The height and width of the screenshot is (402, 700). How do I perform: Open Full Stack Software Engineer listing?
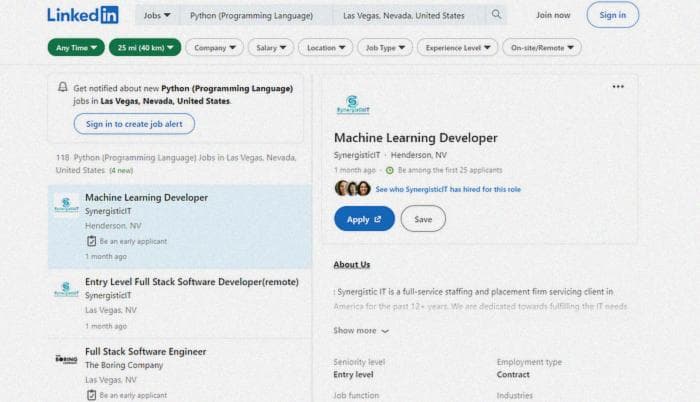(146, 351)
